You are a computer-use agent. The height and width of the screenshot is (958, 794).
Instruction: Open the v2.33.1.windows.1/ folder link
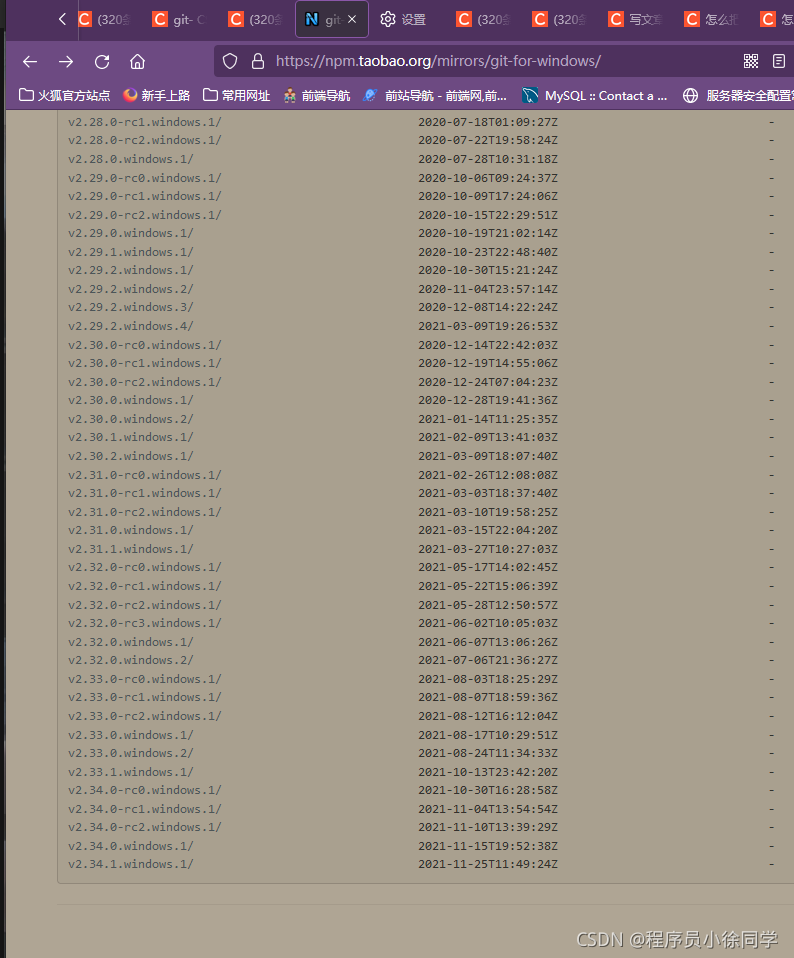[131, 772]
